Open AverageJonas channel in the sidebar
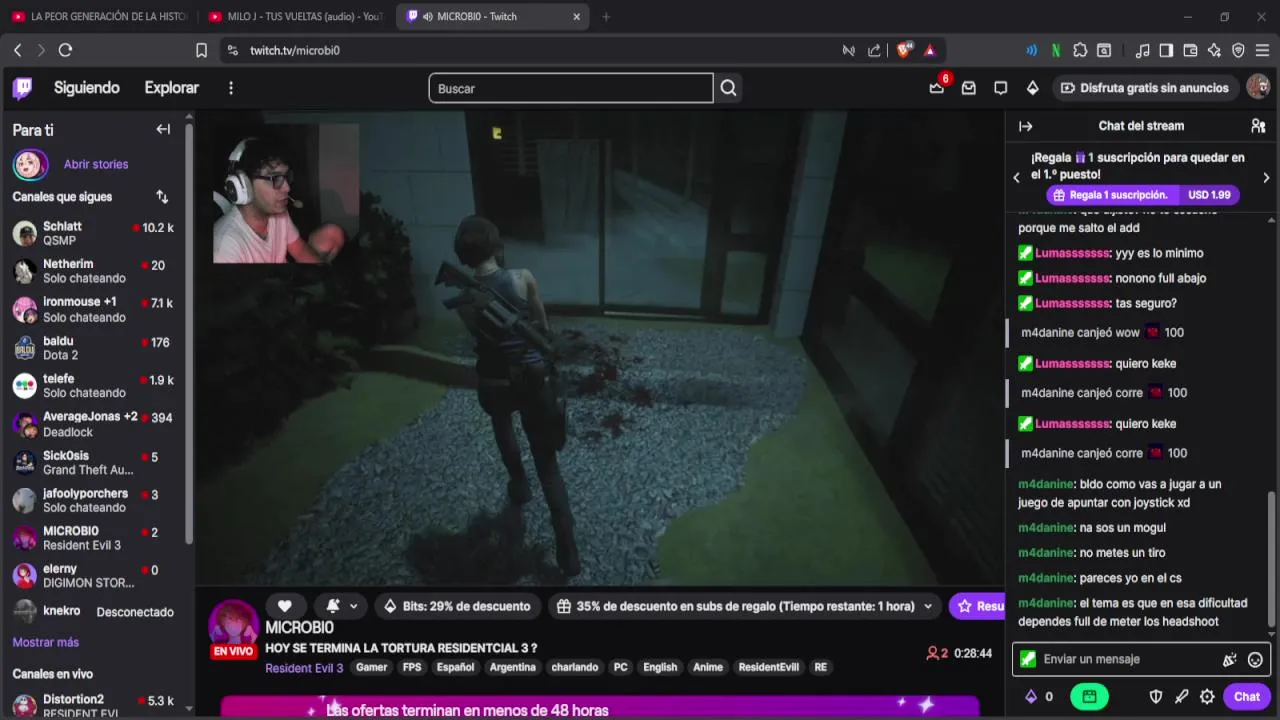Image resolution: width=1280 pixels, height=720 pixels. click(94, 424)
